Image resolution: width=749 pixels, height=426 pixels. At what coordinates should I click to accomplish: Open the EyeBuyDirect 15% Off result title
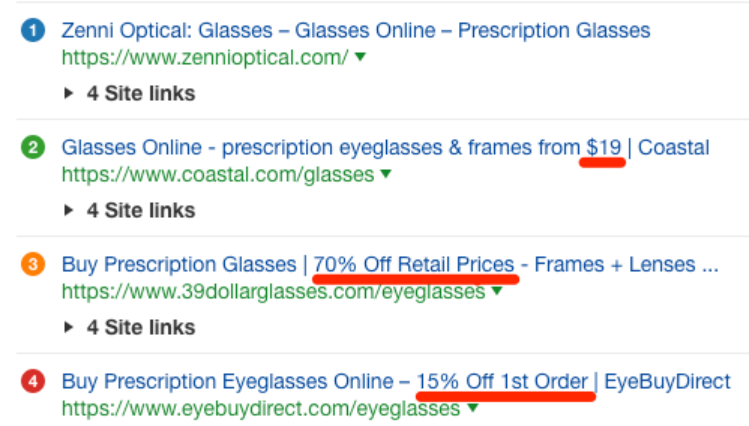coord(396,381)
